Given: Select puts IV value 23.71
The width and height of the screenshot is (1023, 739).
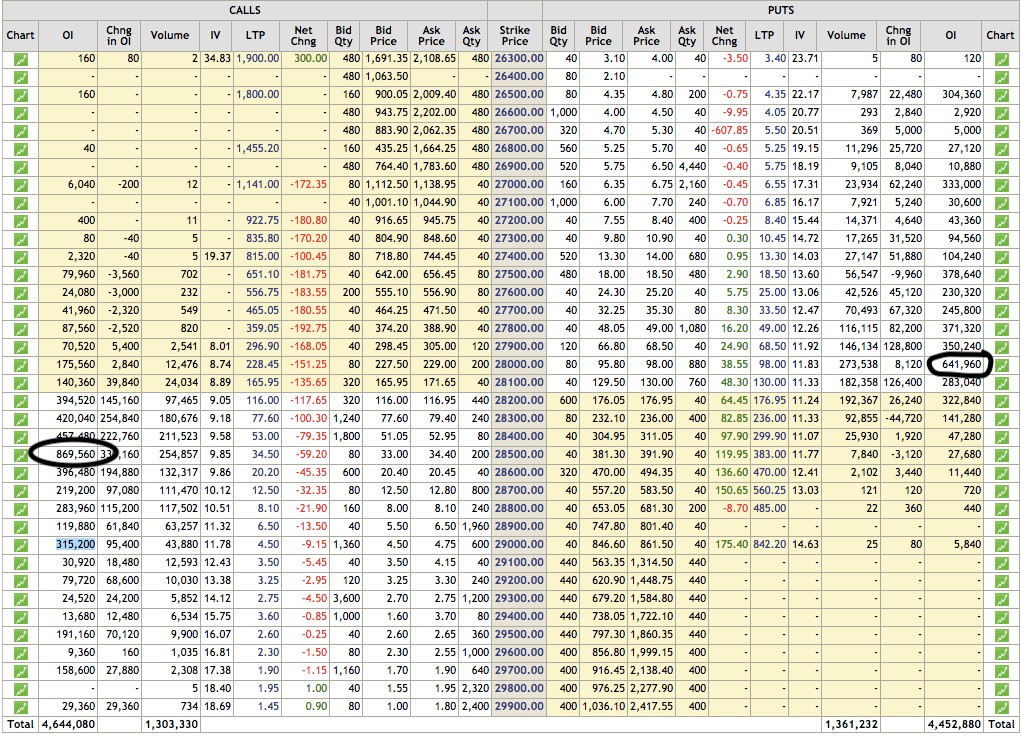Looking at the screenshot, I should pyautogui.click(x=805, y=59).
